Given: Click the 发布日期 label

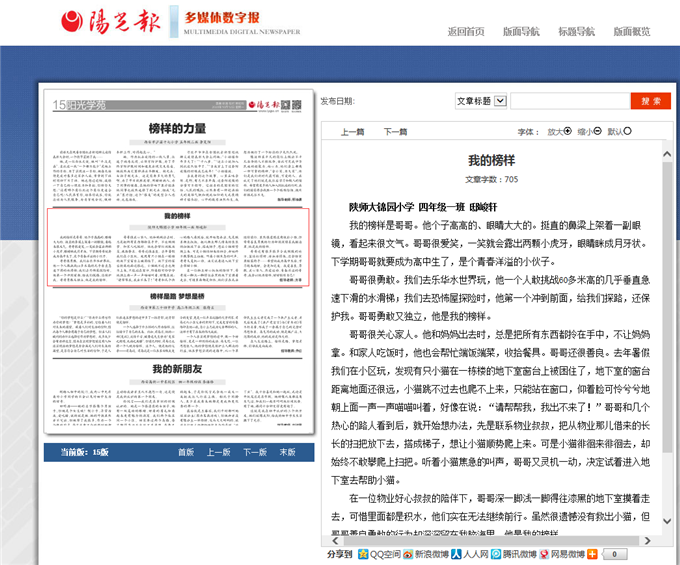Looking at the screenshot, I should [337, 101].
